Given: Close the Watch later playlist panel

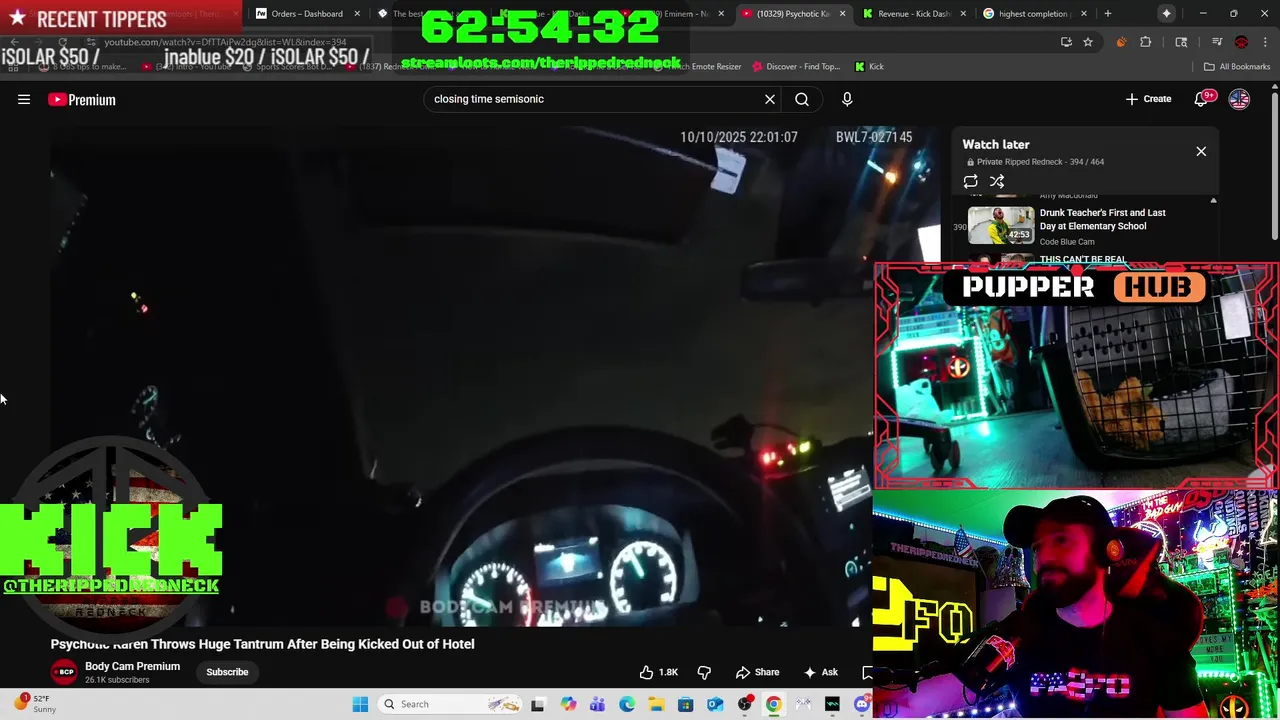Looking at the screenshot, I should coord(1201,151).
